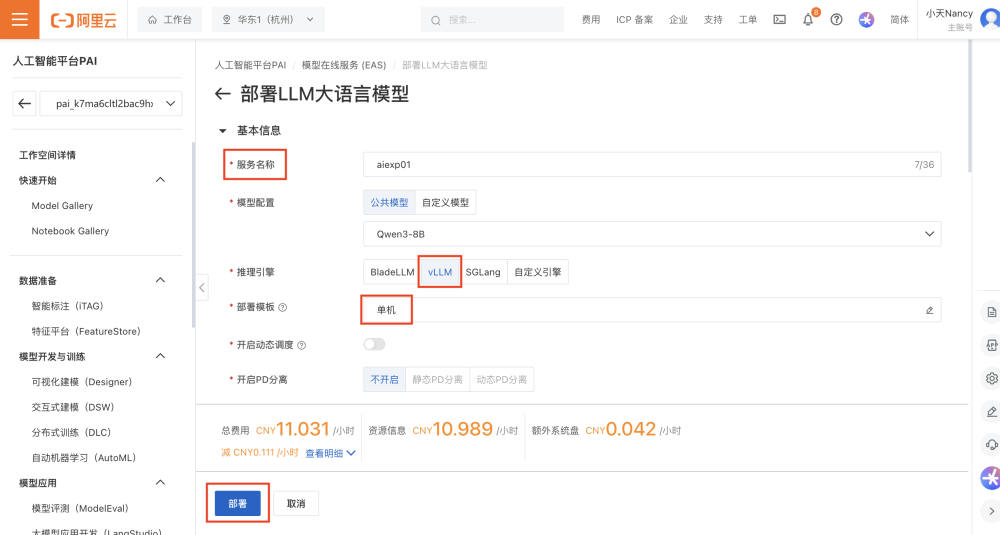Open 模型评测 (ModelEval)

[80, 508]
